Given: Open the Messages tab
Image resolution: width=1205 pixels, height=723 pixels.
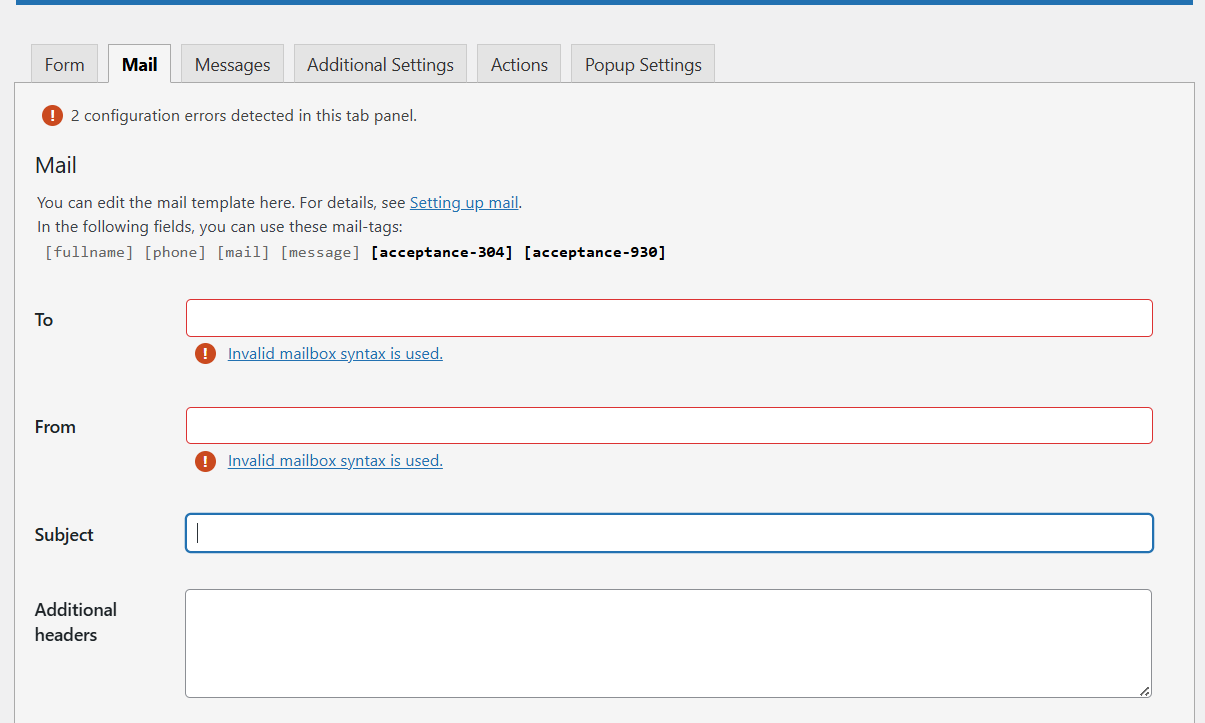Looking at the screenshot, I should coord(232,65).
